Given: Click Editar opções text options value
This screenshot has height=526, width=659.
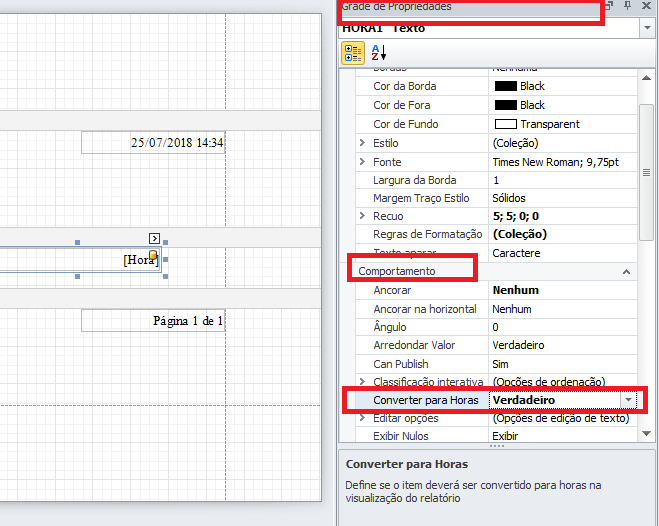Looking at the screenshot, I should point(563,418).
